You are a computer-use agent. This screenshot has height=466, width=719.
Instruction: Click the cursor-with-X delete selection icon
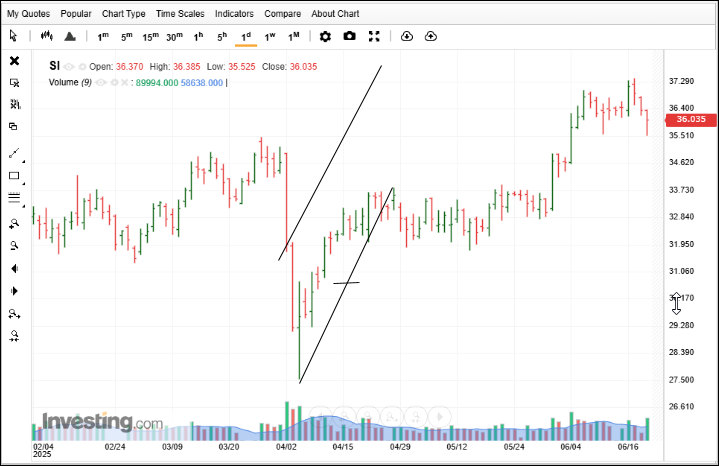click(15, 83)
